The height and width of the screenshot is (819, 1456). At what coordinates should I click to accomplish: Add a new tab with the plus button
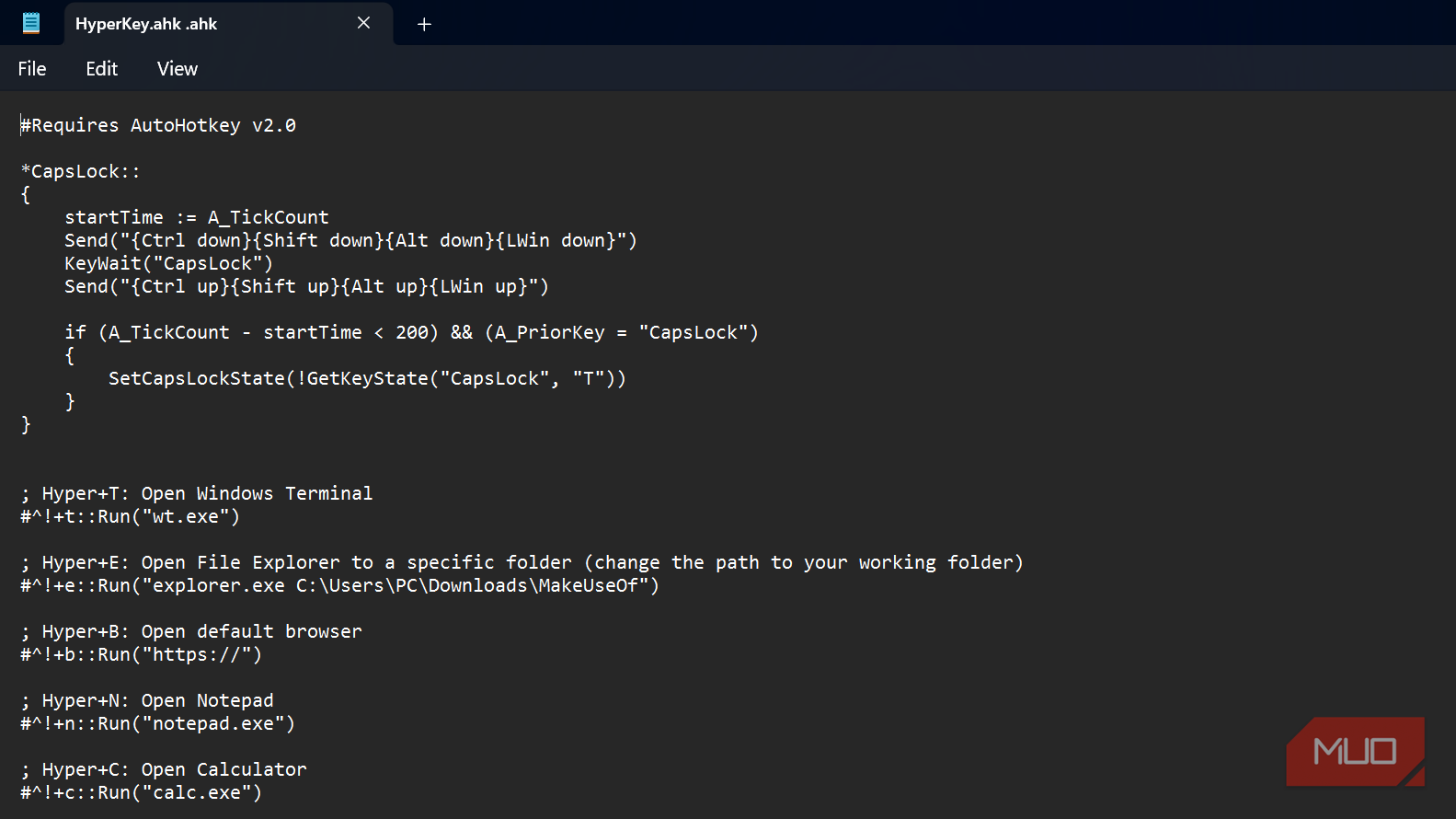point(424,24)
